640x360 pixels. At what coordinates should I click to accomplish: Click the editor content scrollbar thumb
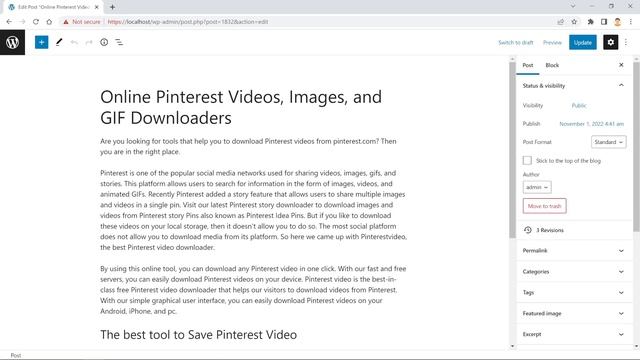coord(512,150)
